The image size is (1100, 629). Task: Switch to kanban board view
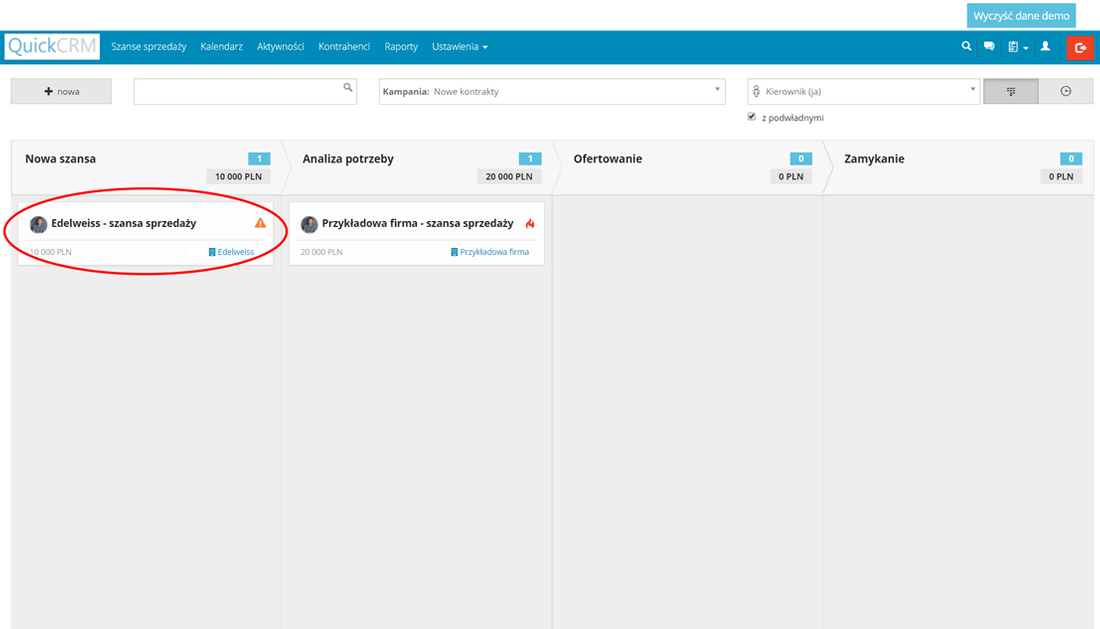pos(1011,91)
